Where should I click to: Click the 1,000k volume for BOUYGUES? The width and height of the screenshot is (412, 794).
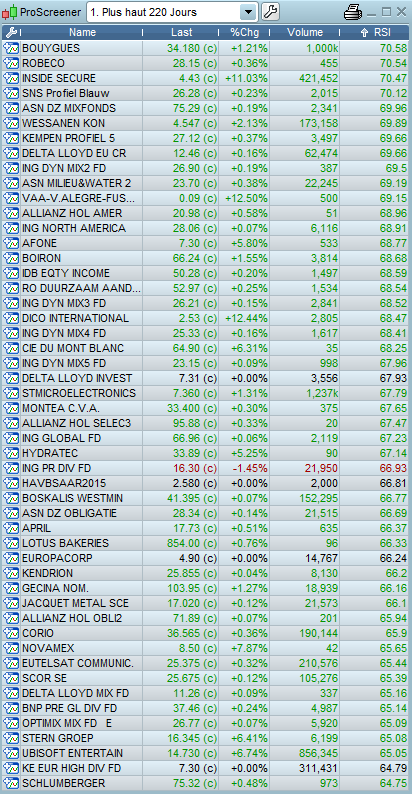click(321, 49)
